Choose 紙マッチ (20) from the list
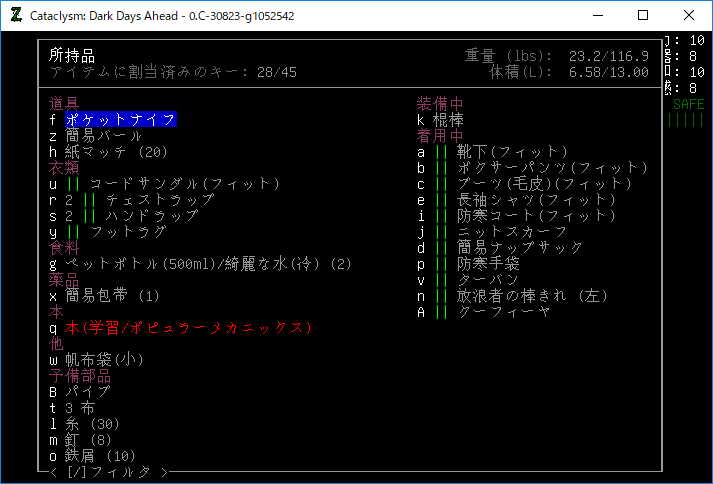Viewport: 713px width, 484px height. [116, 152]
